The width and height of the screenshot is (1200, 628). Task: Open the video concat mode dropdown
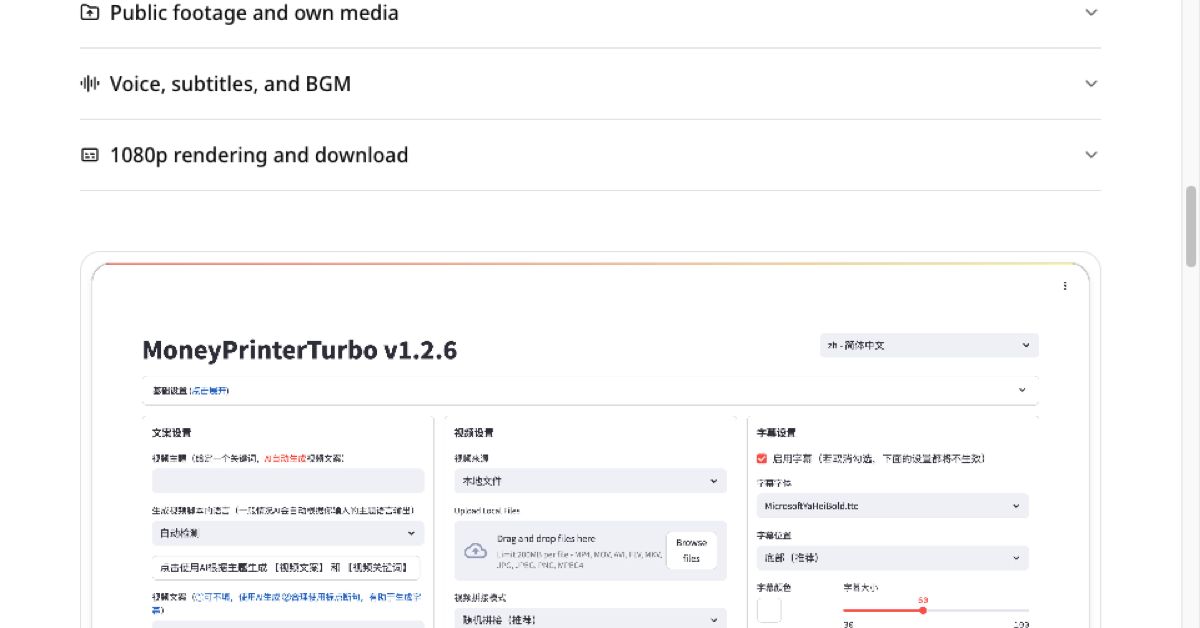tap(590, 620)
